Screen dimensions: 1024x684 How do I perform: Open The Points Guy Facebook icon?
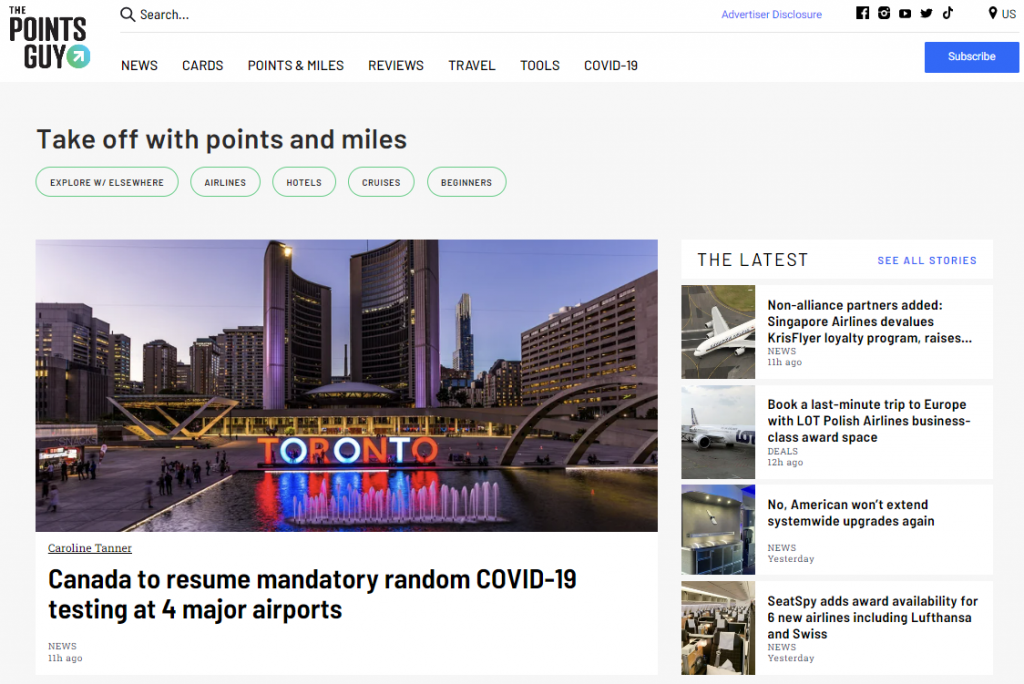tap(862, 13)
